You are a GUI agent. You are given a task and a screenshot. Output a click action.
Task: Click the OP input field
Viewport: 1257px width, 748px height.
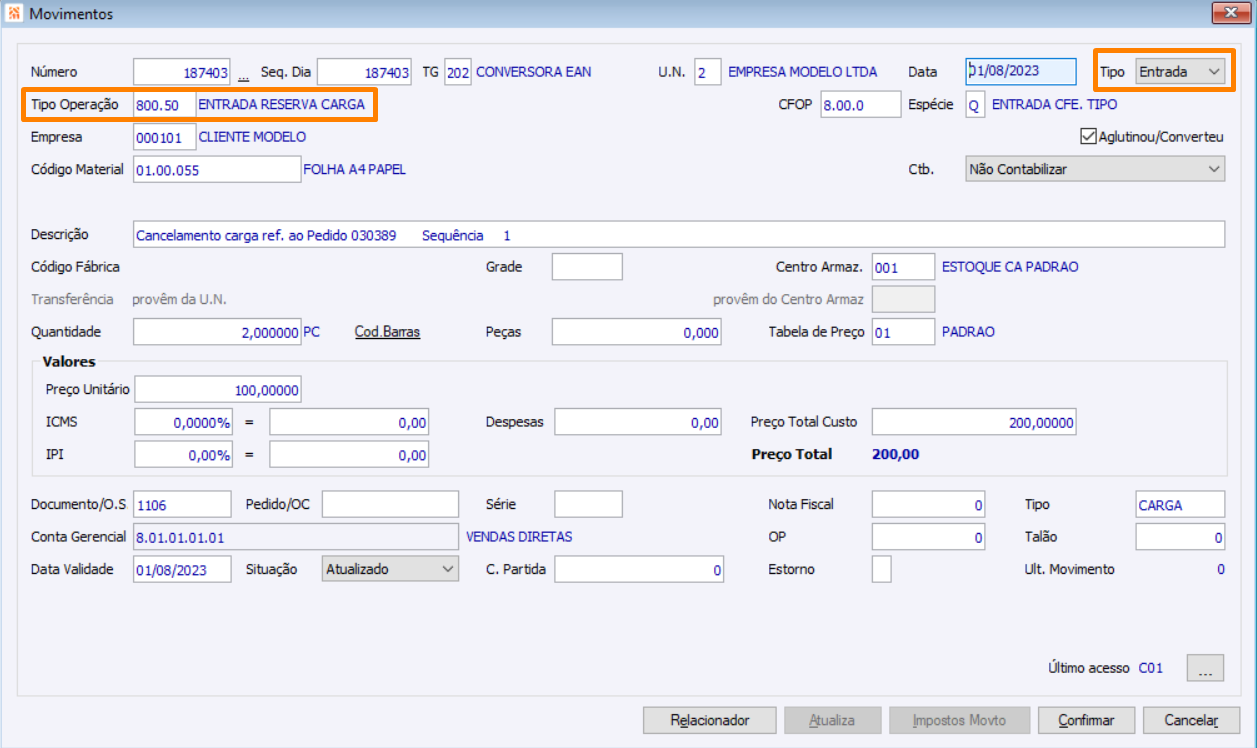(x=928, y=537)
